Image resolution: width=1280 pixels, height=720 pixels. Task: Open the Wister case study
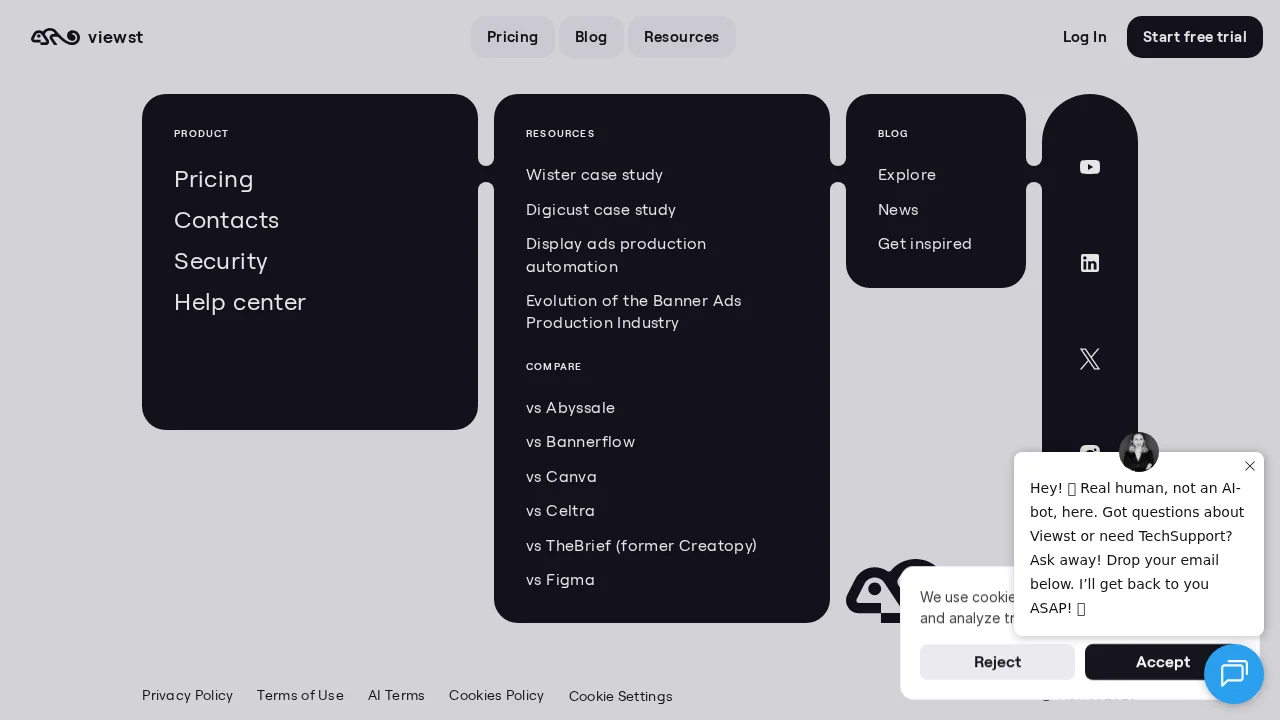(x=594, y=175)
